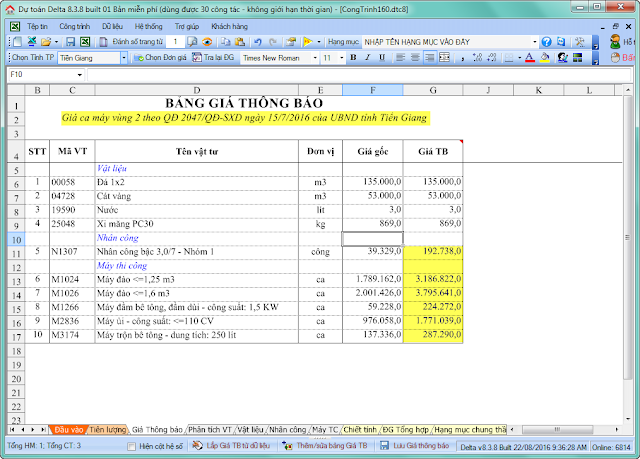Open the Tệp tin menu
Image resolution: width=640 pixels, height=459 pixels.
pos(38,27)
